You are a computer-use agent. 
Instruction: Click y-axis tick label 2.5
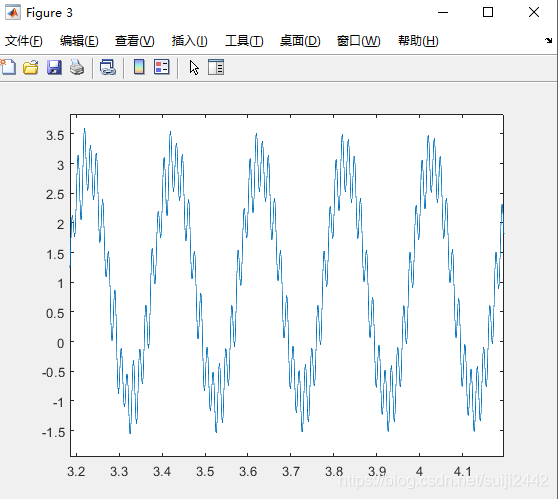point(55,195)
